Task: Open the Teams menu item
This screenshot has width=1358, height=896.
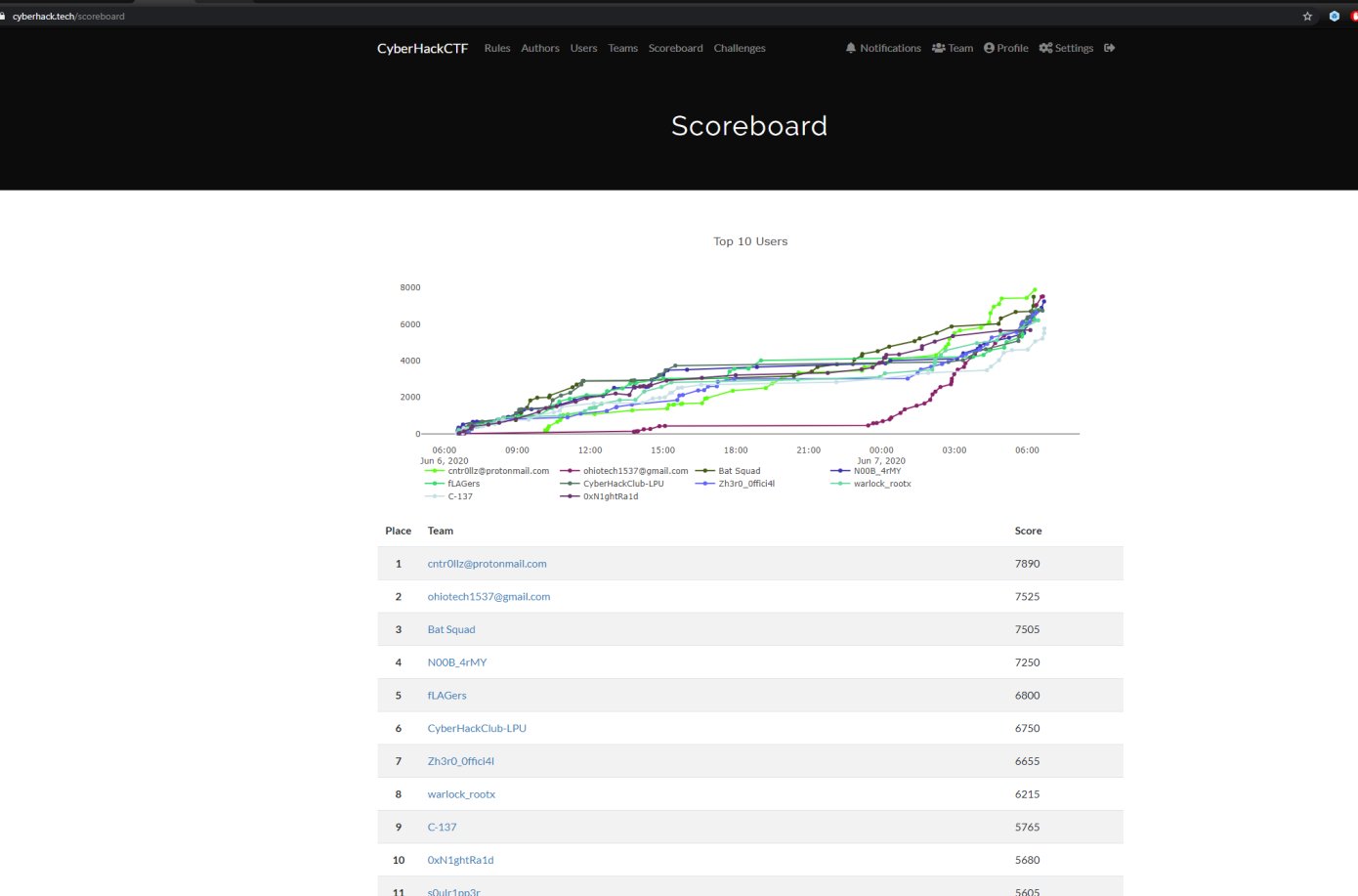Action: click(x=622, y=48)
